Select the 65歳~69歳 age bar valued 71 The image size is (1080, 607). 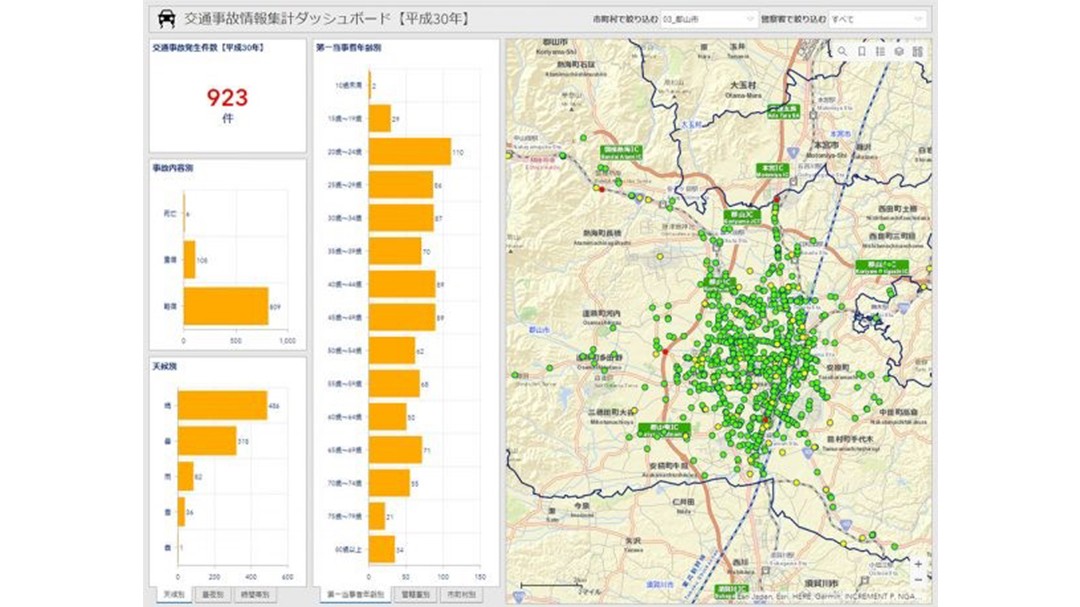click(x=395, y=450)
